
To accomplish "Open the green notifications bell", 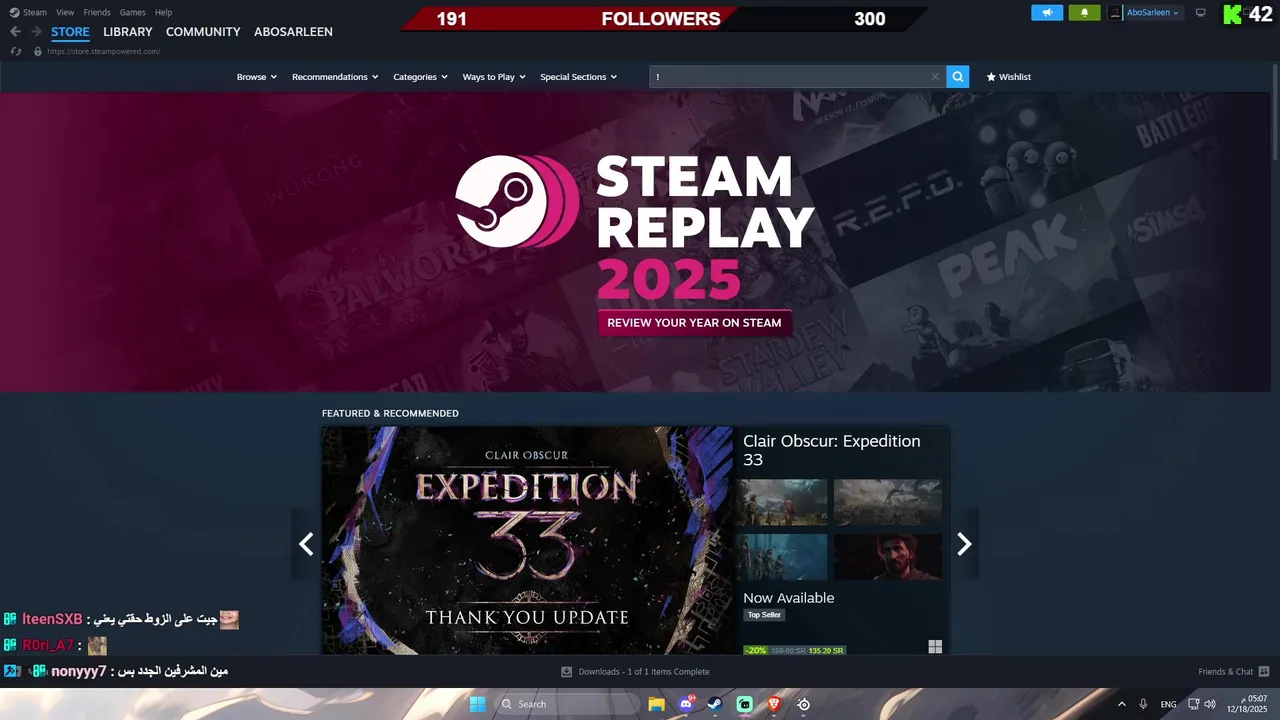I will coord(1084,13).
